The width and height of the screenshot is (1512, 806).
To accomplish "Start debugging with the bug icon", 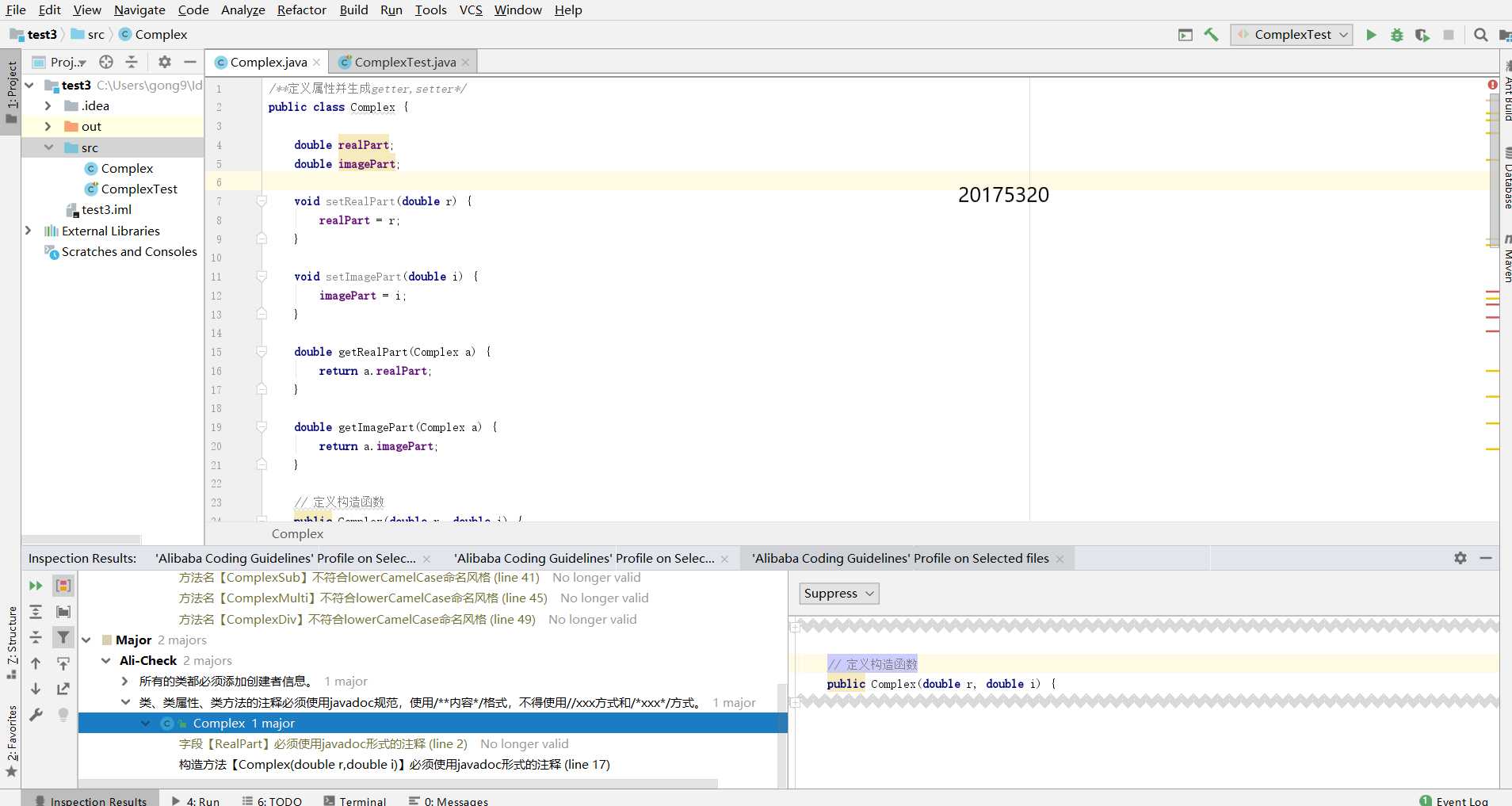I will point(1397,35).
